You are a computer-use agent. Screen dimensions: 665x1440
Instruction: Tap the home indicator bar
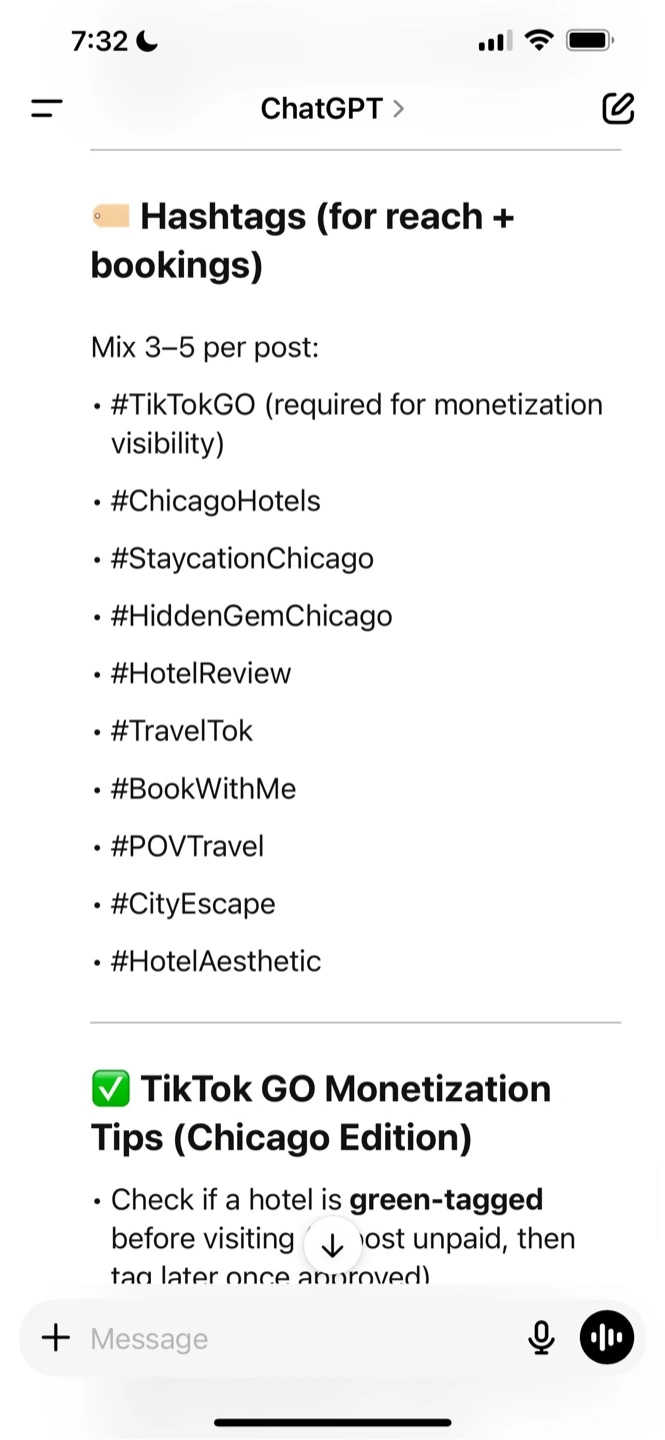tap(332, 1422)
